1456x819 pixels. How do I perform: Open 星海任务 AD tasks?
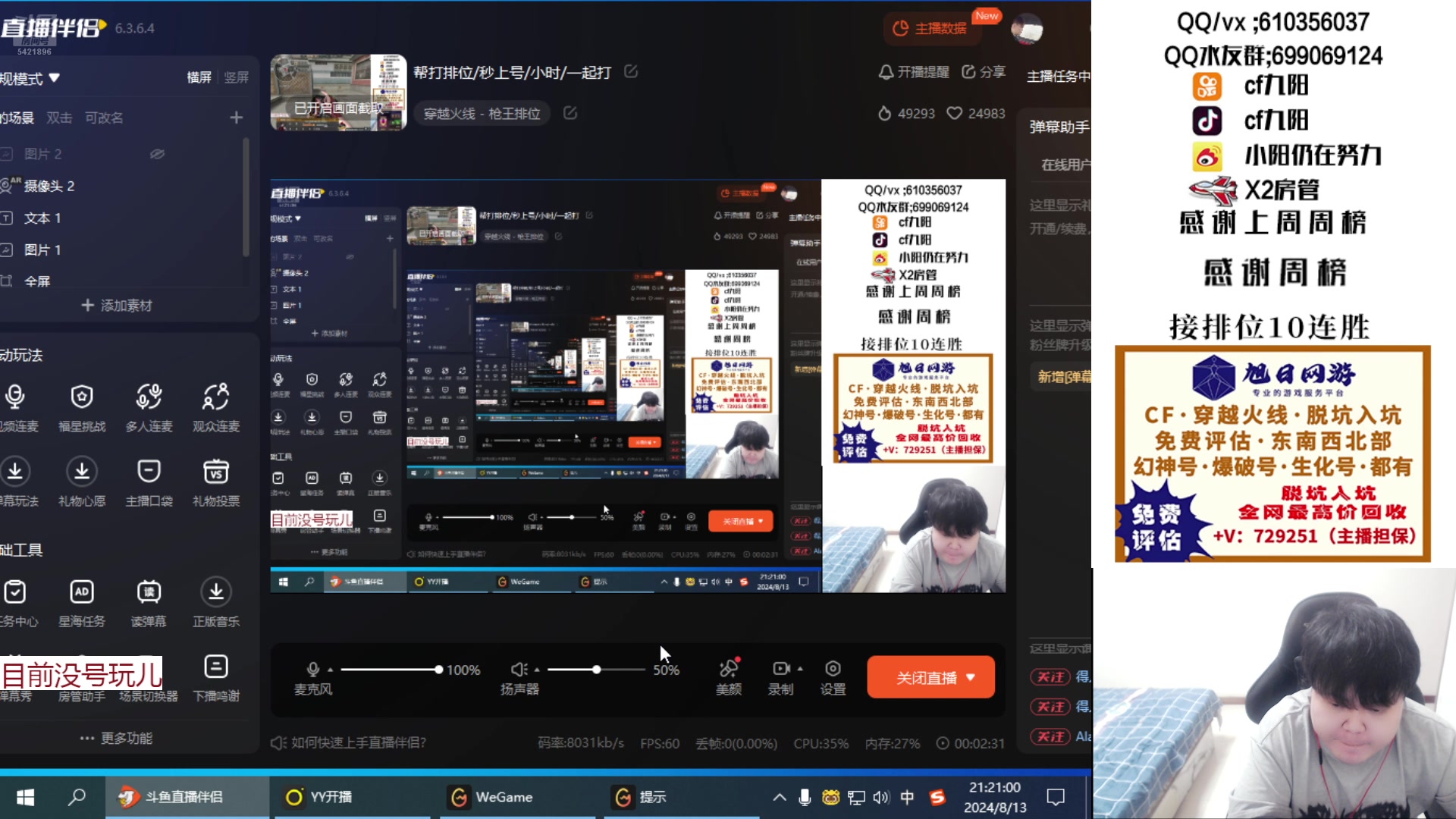coord(82,603)
